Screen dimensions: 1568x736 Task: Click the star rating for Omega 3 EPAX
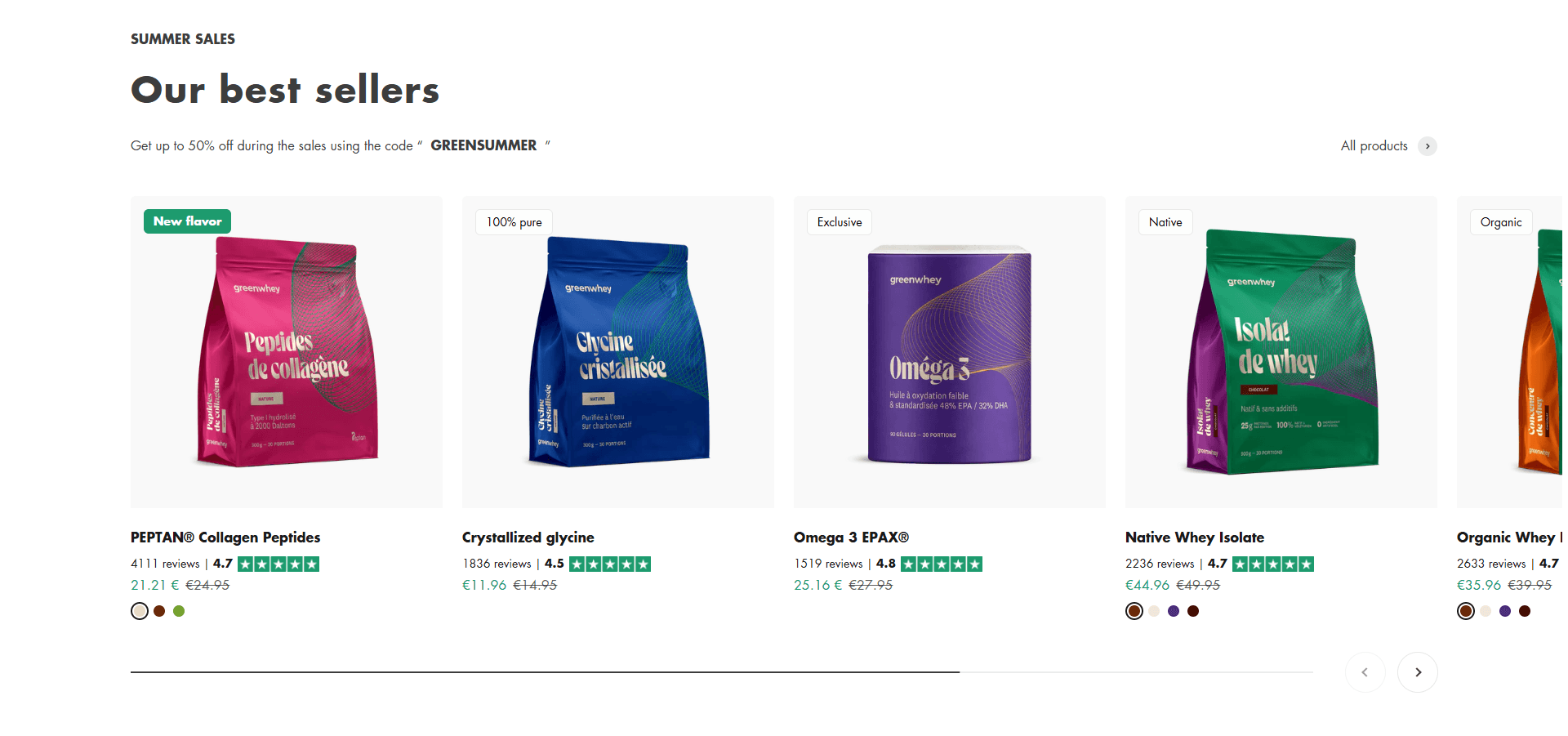942,564
